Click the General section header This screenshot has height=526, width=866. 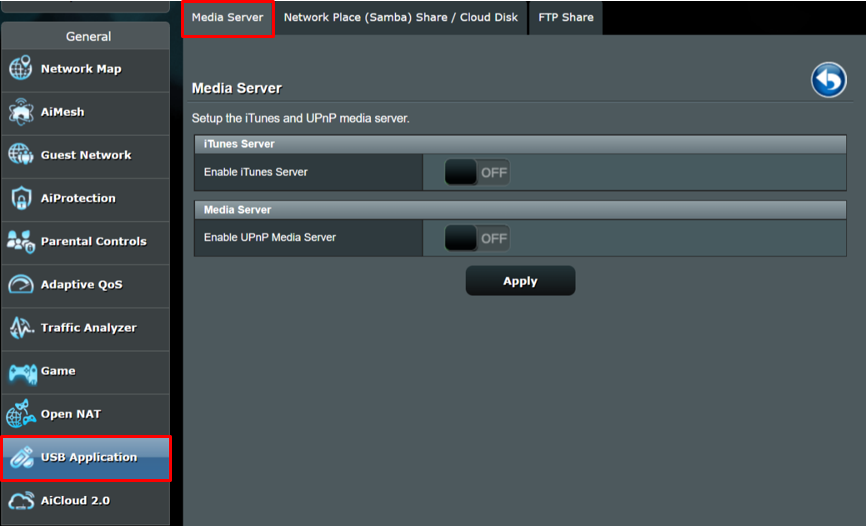coord(88,36)
